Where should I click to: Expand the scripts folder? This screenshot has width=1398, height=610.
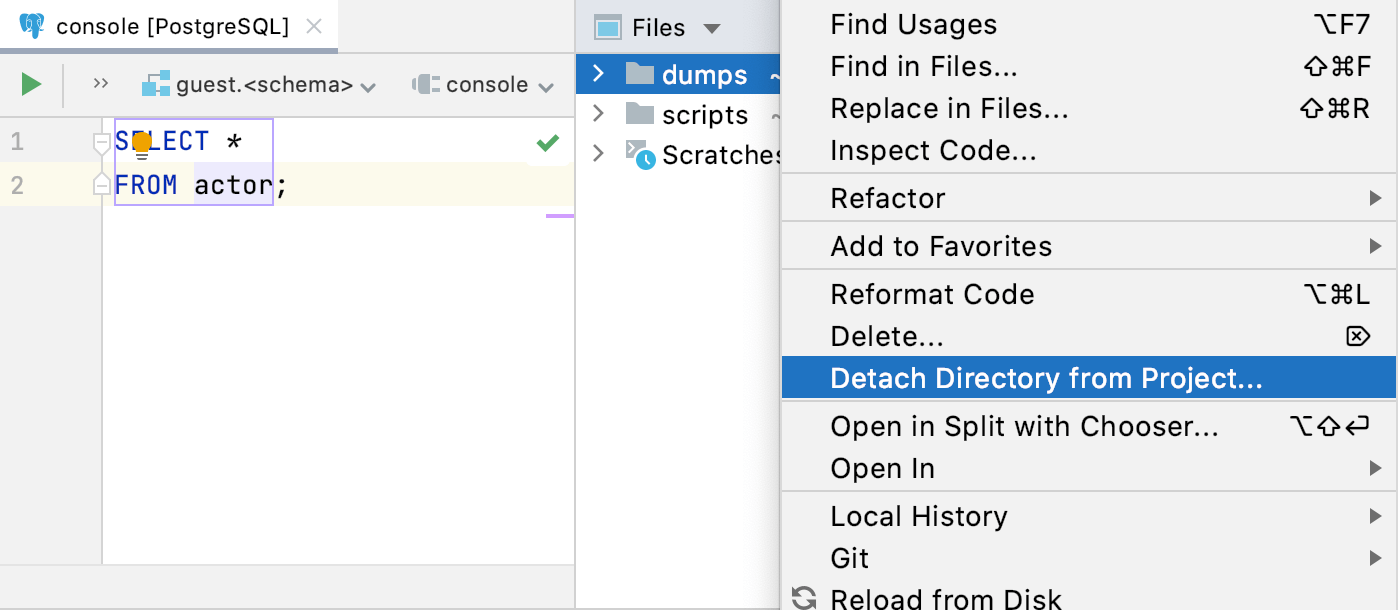pos(600,114)
